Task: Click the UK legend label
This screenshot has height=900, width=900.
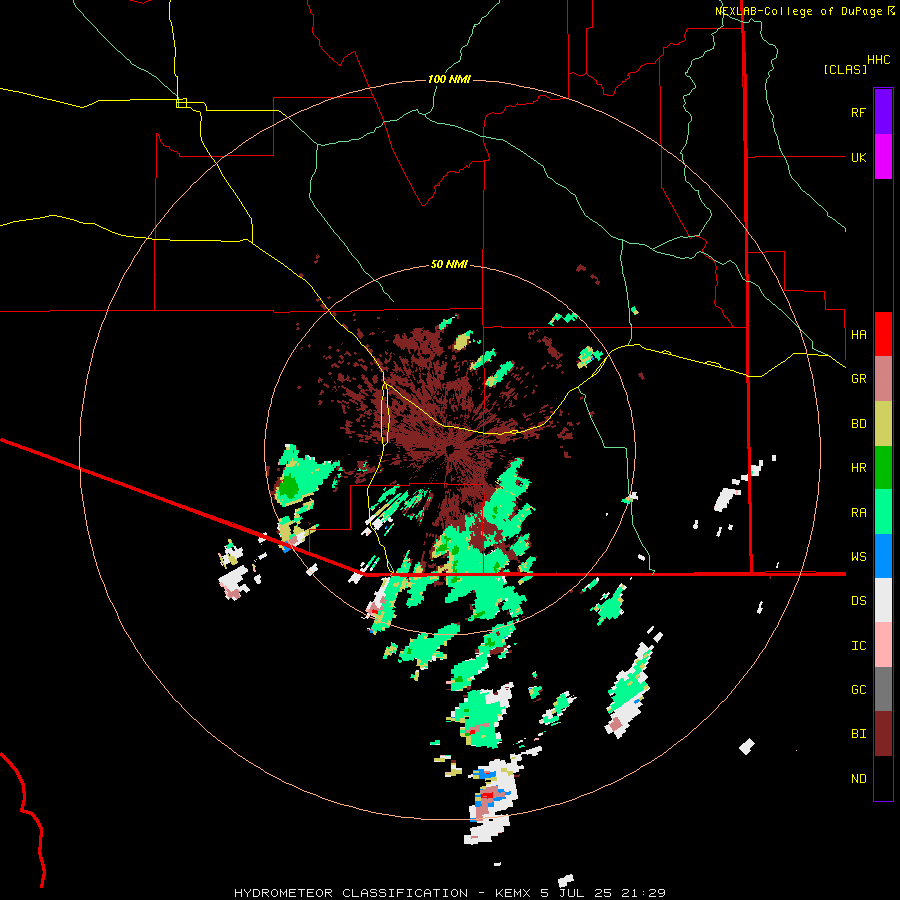Action: click(x=858, y=157)
